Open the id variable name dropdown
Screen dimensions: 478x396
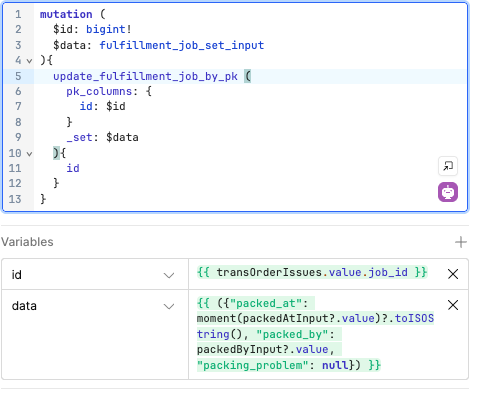point(169,275)
